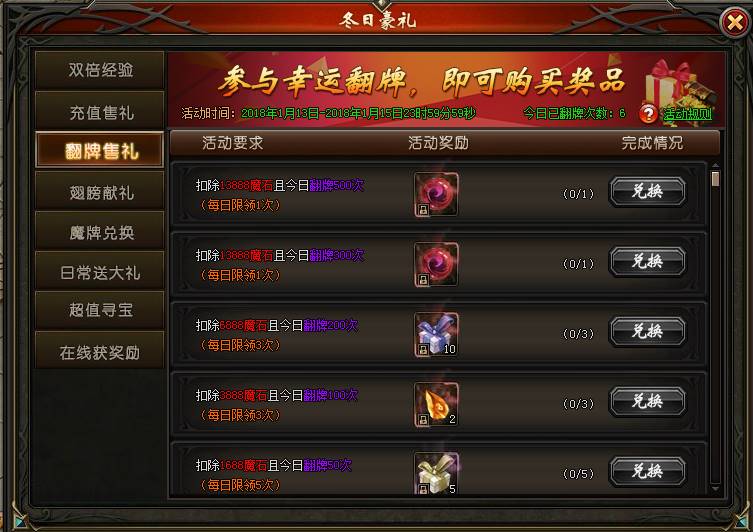
Task: Switch to the 双倍经验 tab
Action: click(x=100, y=70)
